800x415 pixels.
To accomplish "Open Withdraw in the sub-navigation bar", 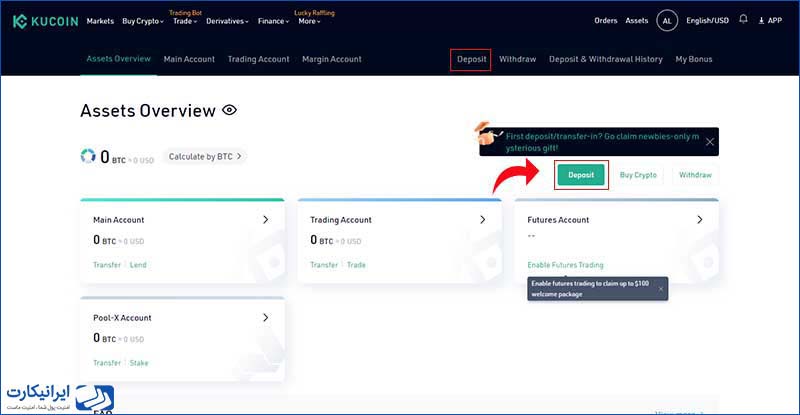I will pyautogui.click(x=517, y=59).
